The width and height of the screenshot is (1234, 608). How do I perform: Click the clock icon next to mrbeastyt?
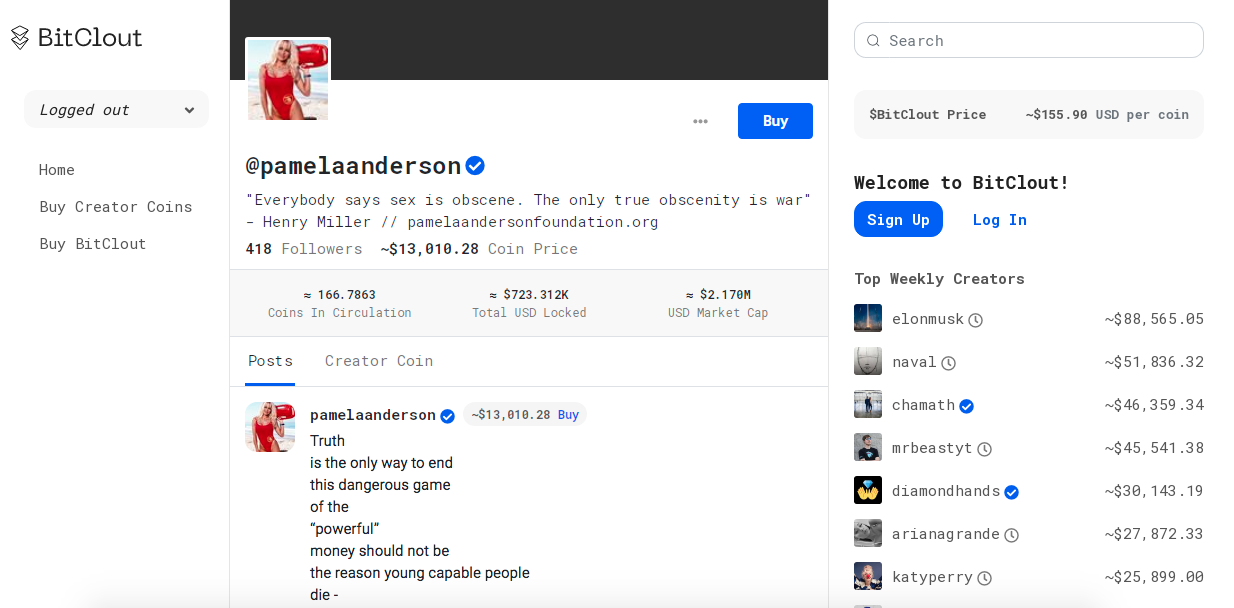pos(984,449)
